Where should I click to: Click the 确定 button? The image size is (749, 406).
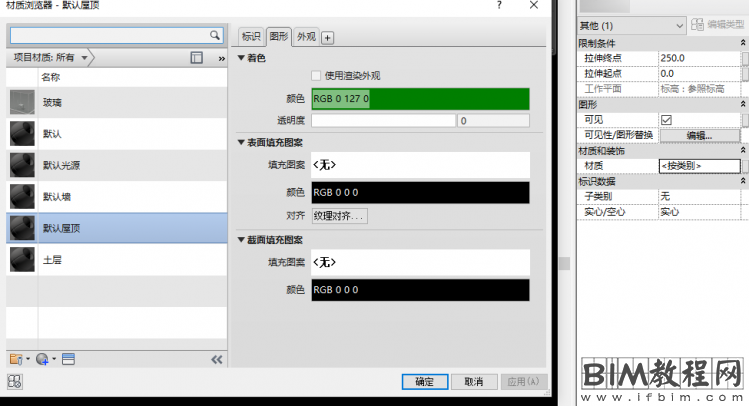tap(424, 381)
